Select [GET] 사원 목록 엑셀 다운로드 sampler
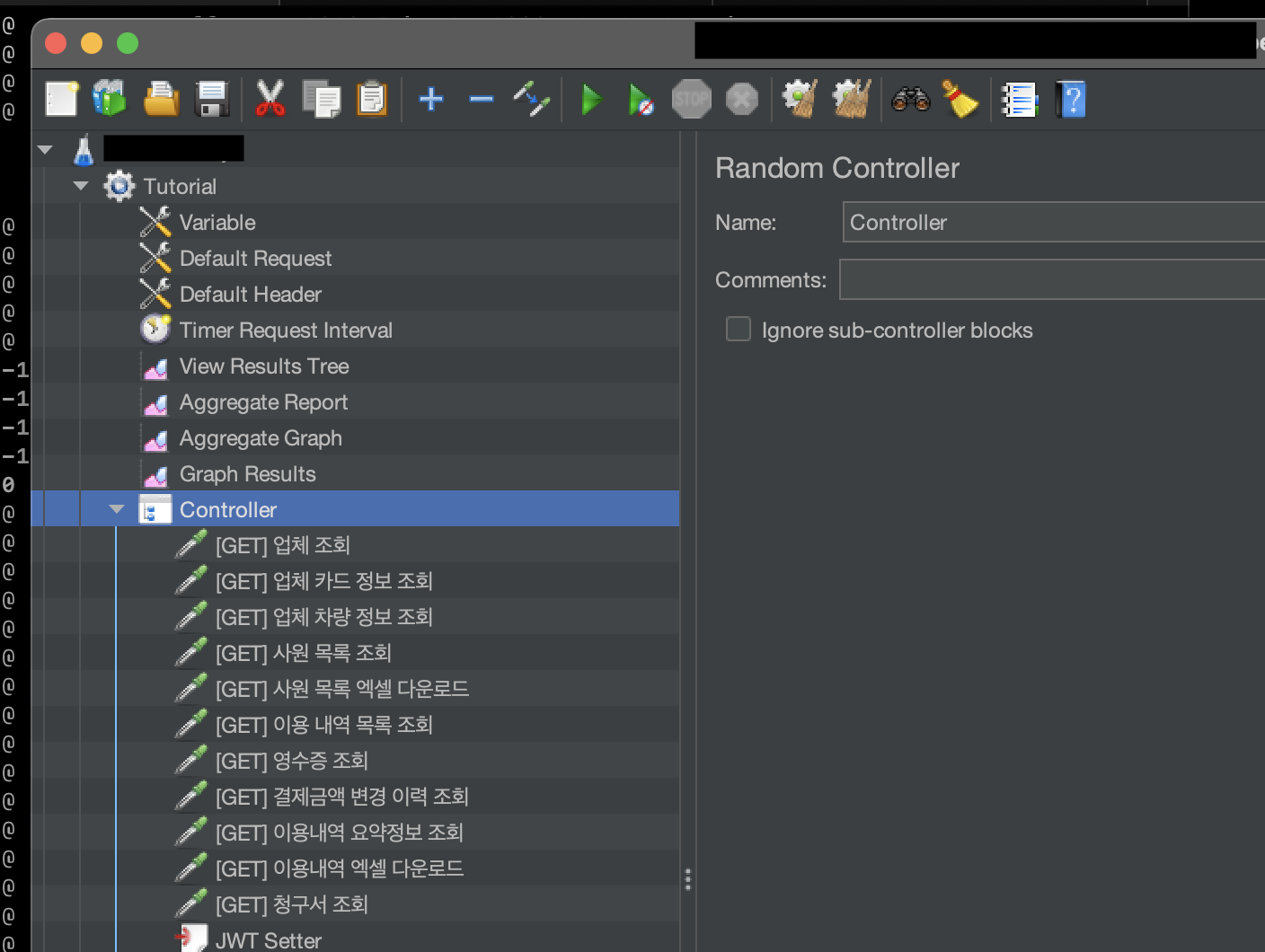 click(x=341, y=689)
